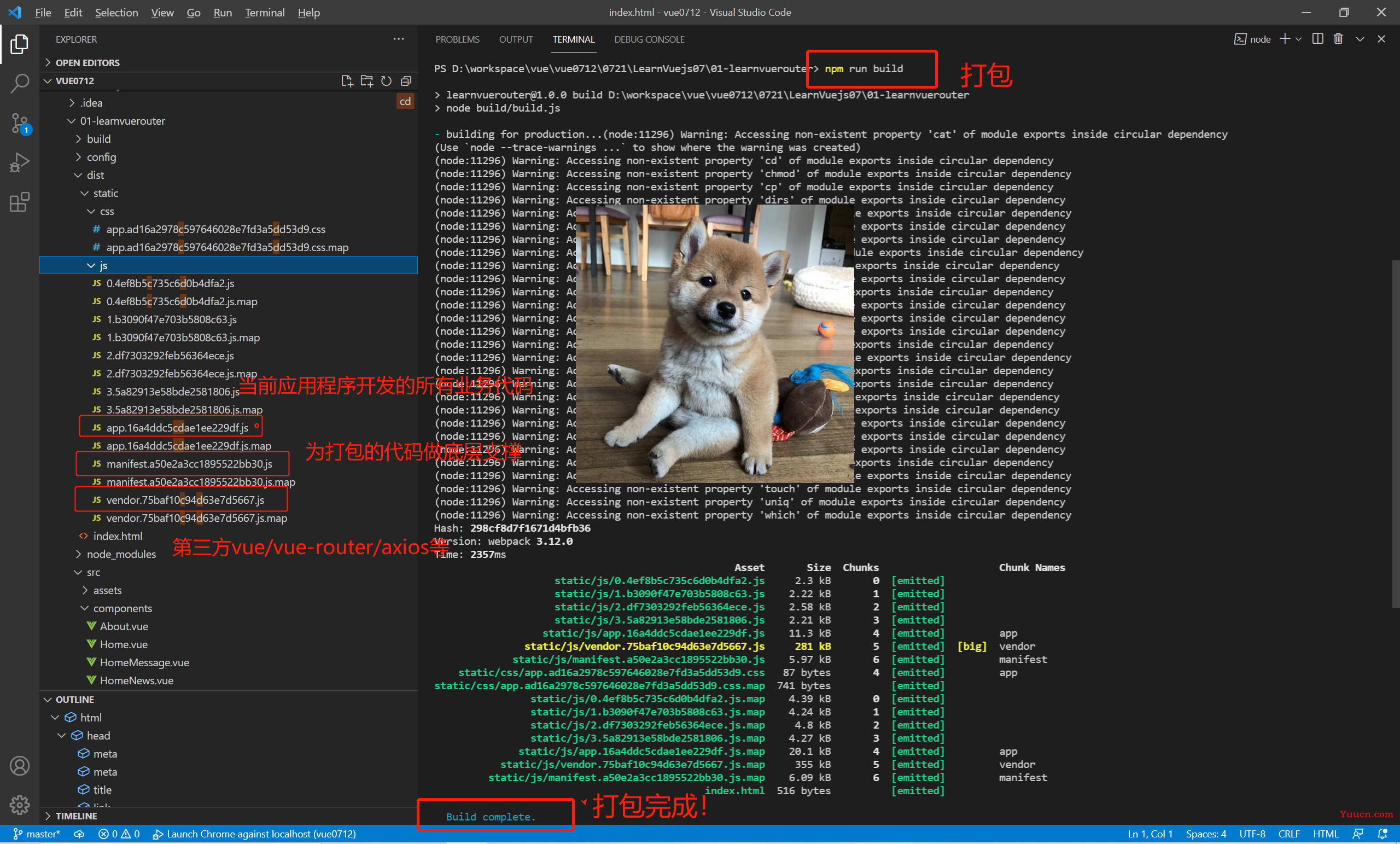Select the title node in Outline
The image size is (1400, 844).
(x=229, y=790)
